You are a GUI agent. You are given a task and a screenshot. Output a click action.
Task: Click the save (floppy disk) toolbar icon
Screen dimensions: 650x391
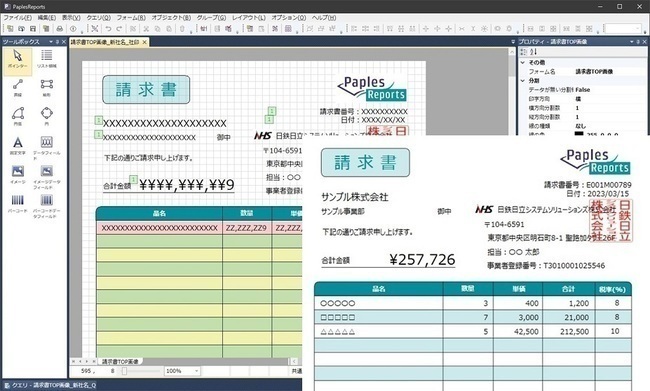pyautogui.click(x=33, y=29)
